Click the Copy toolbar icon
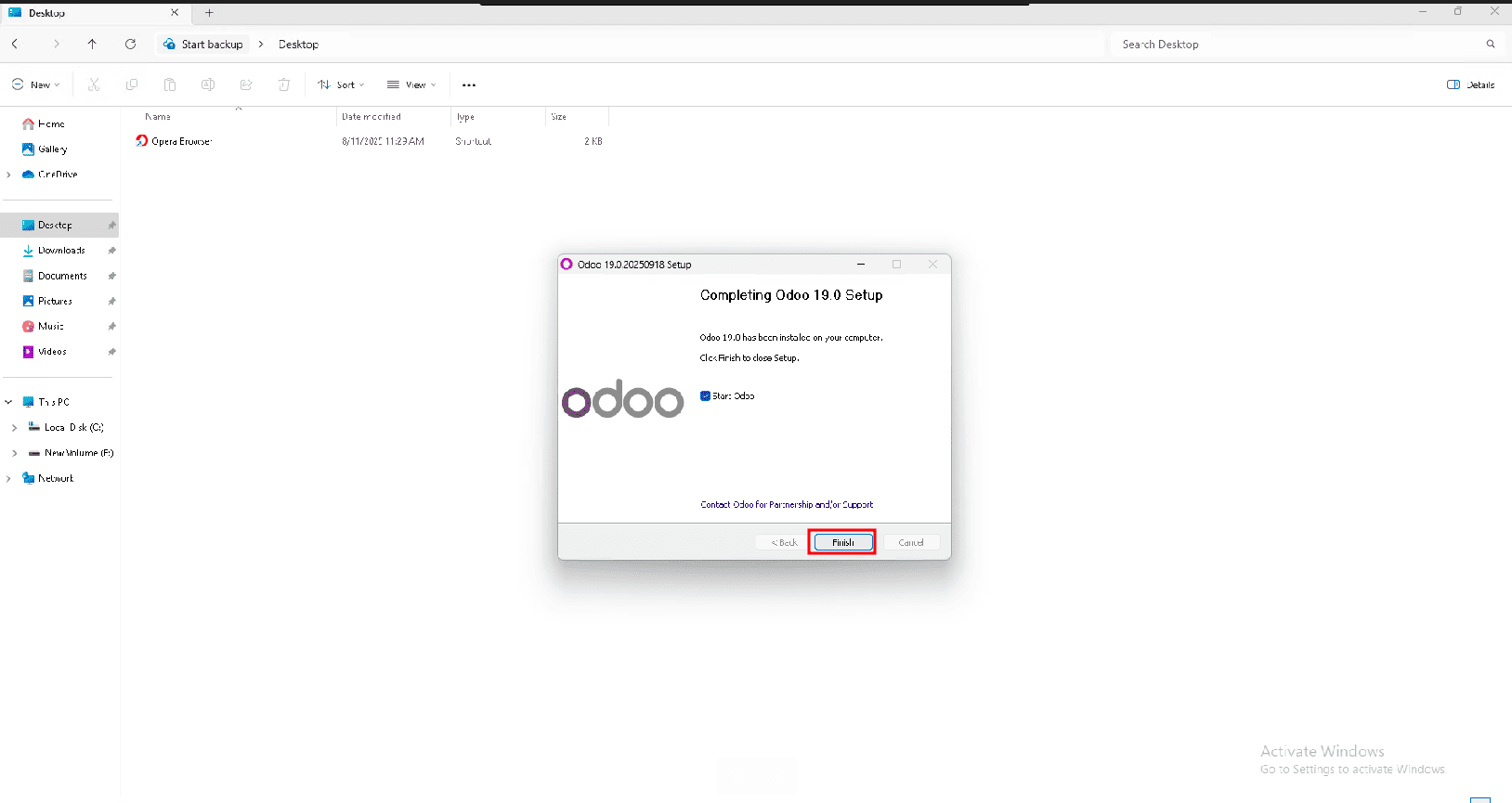Image resolution: width=1512 pixels, height=803 pixels. 132,84
